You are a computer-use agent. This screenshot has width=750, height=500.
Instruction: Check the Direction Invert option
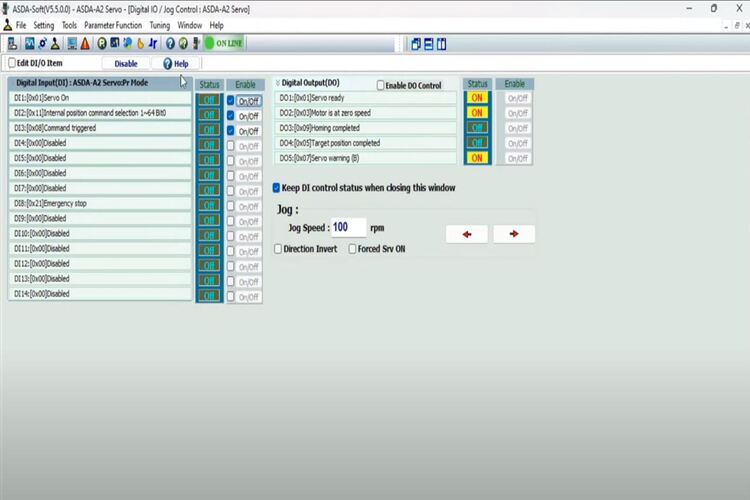pos(278,249)
